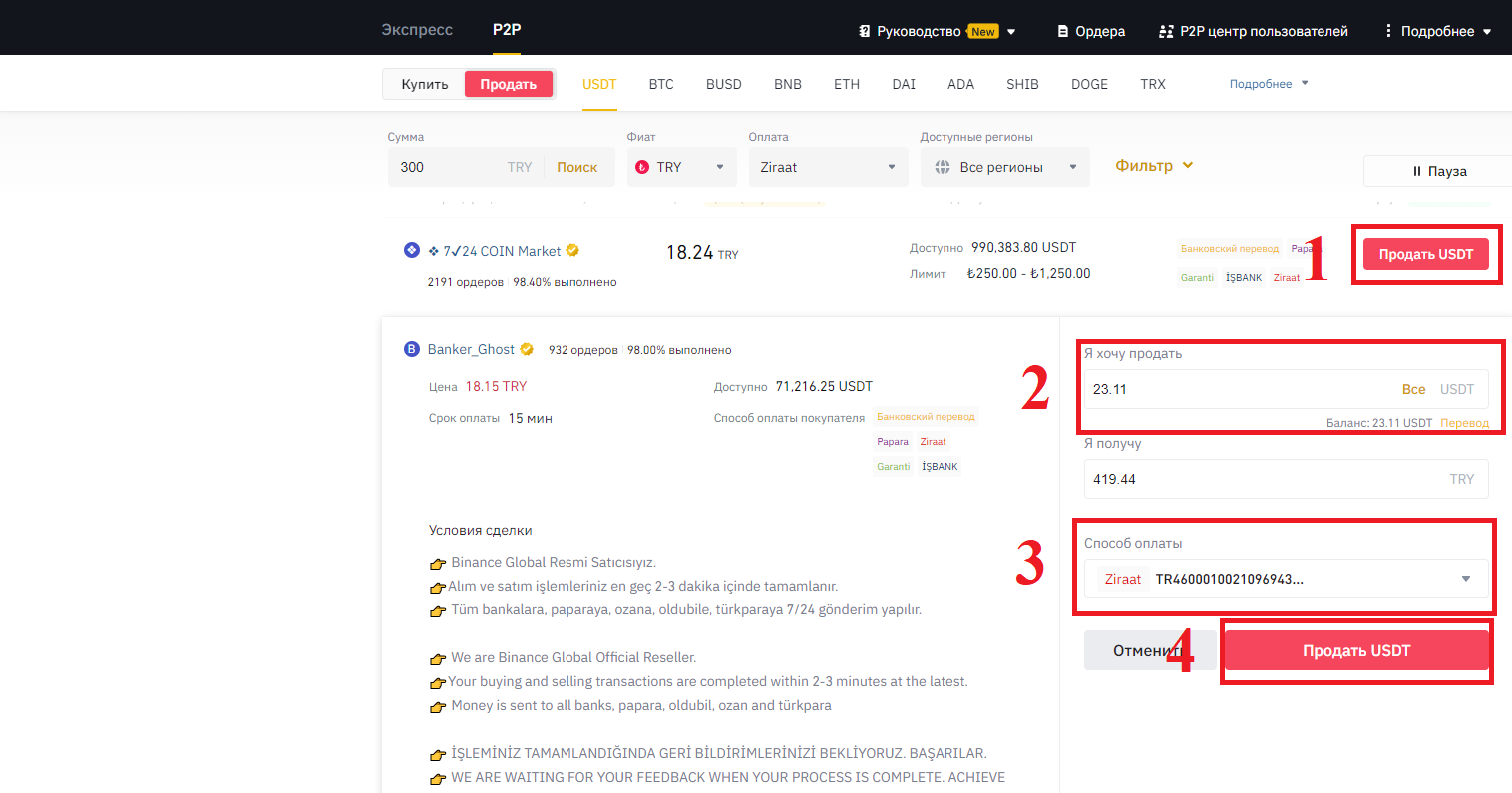1512x793 pixels.
Task: Click the Пауза button
Action: pyautogui.click(x=1437, y=171)
